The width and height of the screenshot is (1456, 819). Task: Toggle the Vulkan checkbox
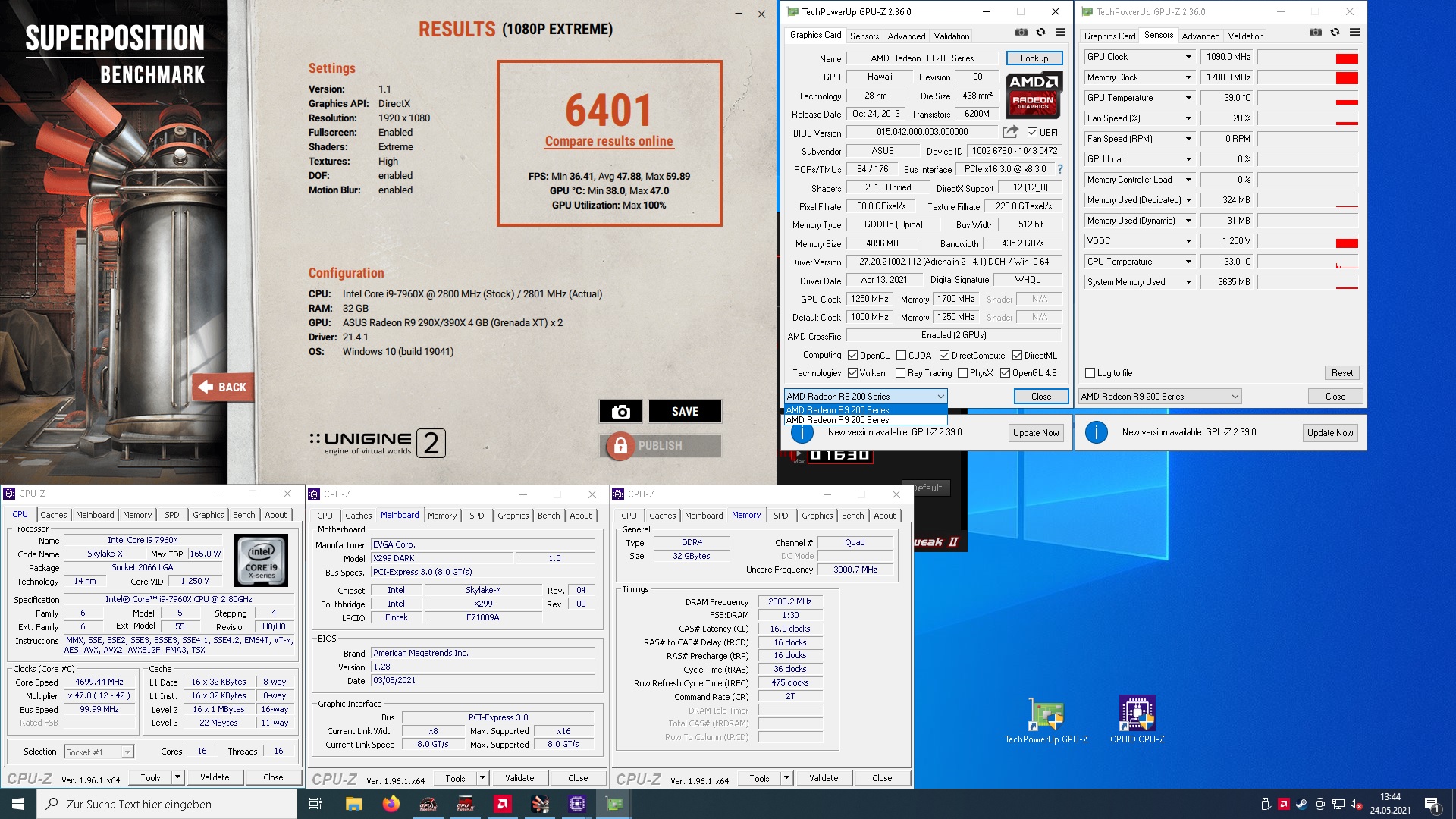point(852,373)
